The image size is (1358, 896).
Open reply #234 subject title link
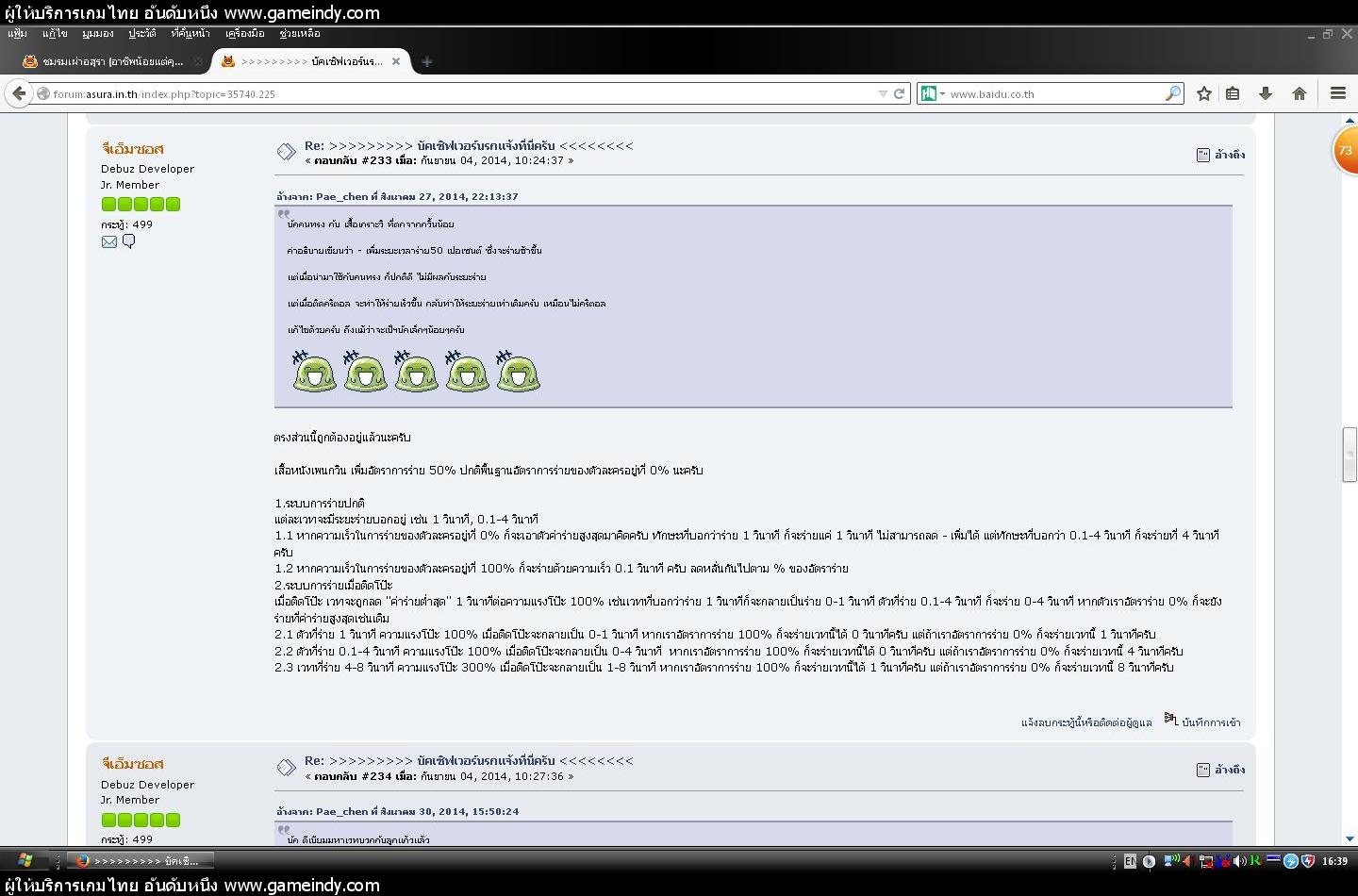click(x=469, y=760)
